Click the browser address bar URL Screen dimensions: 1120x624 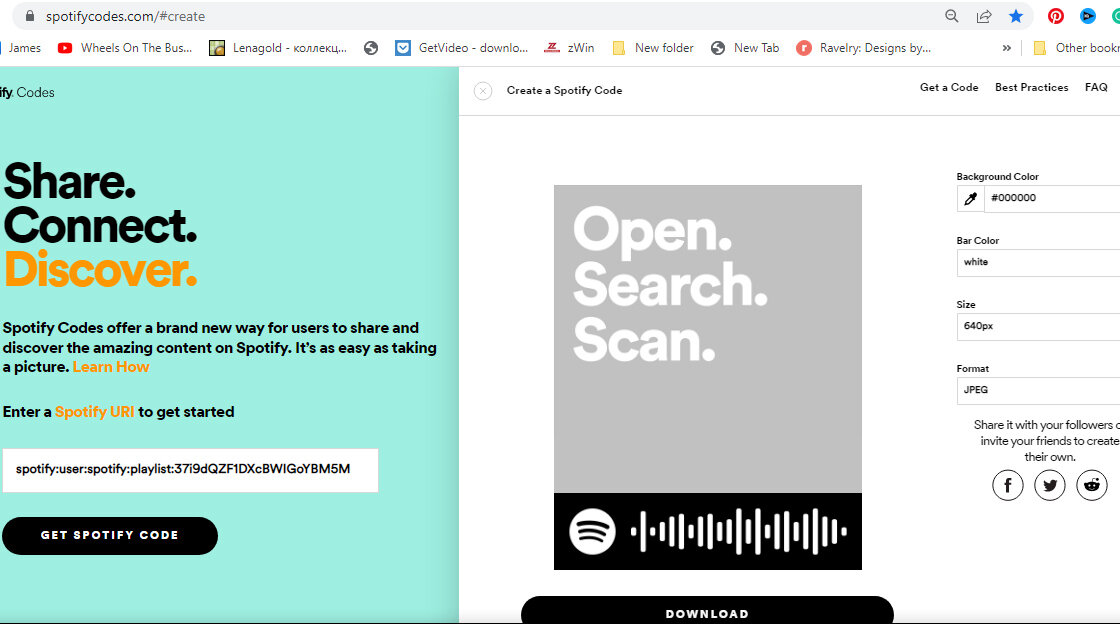(x=125, y=16)
